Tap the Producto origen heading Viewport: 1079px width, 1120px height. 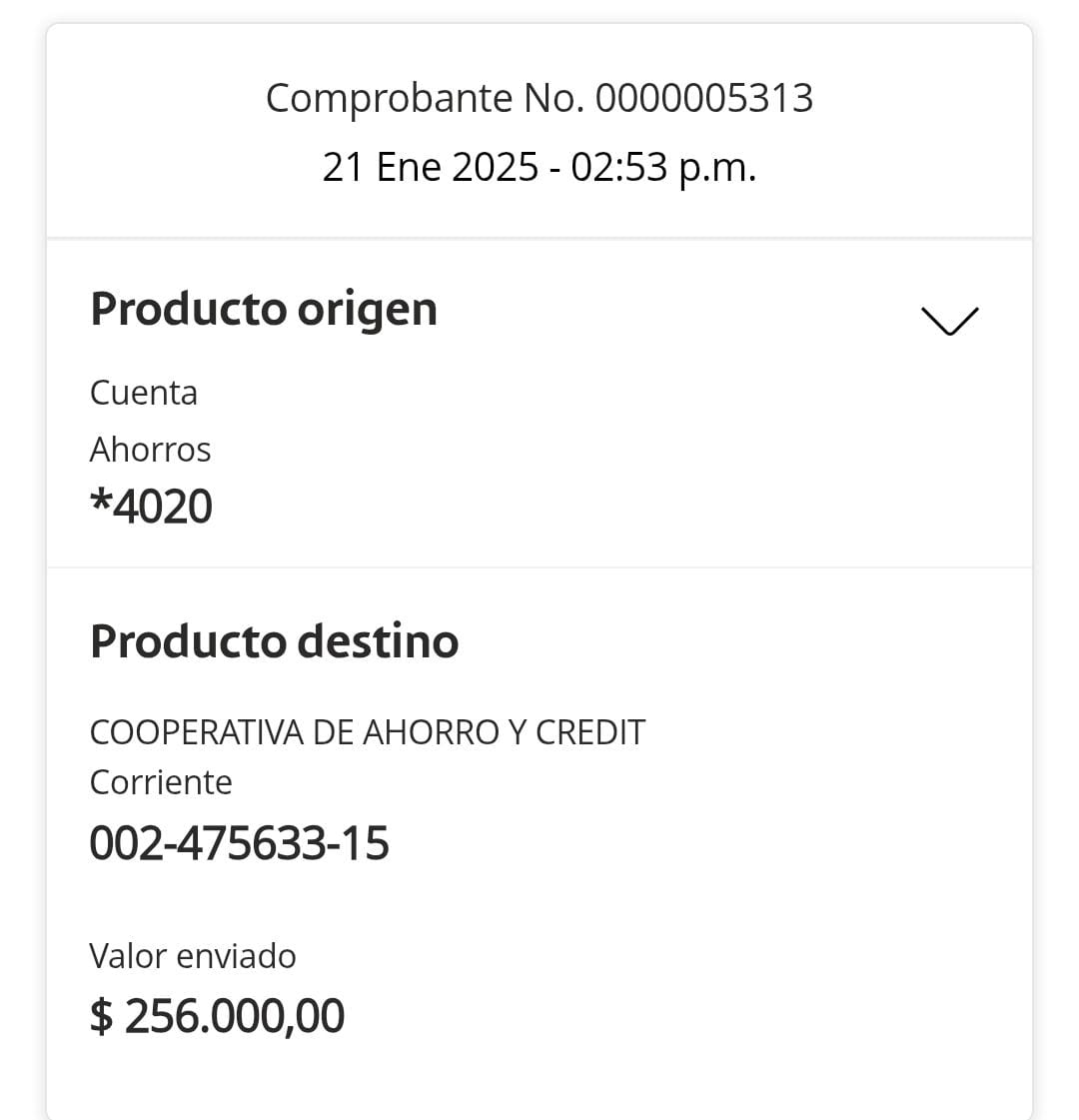click(x=264, y=310)
